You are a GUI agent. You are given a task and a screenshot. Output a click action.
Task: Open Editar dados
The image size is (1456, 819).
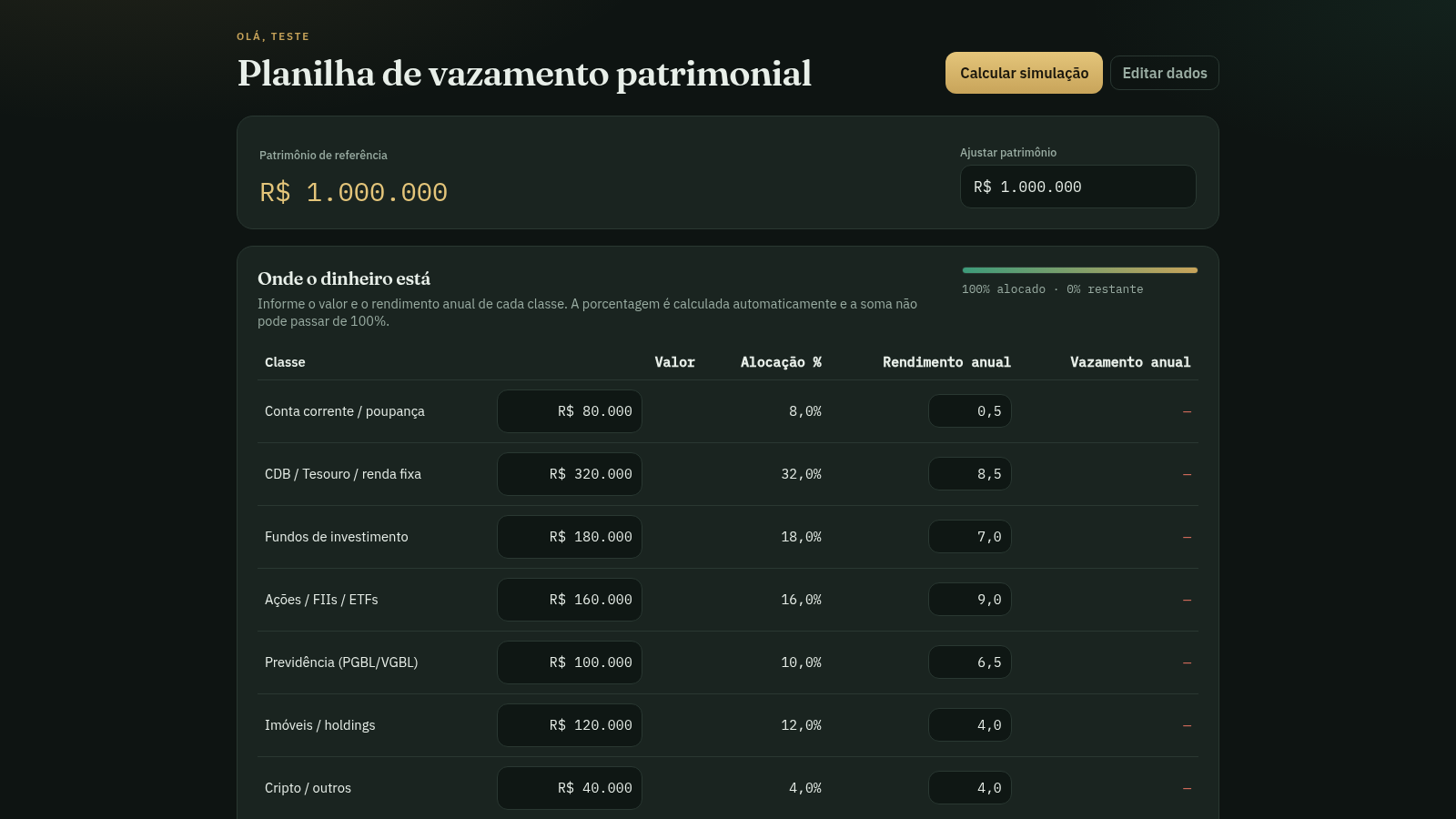tap(1165, 73)
